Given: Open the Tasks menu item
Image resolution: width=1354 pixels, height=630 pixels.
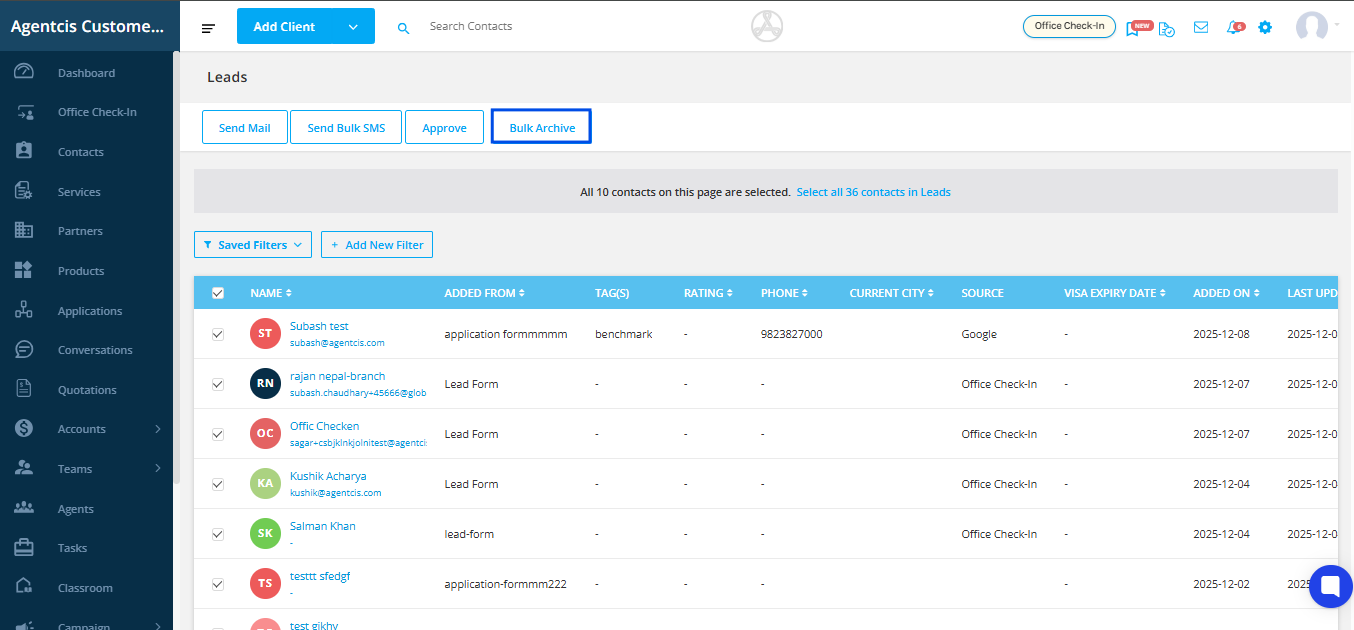Looking at the screenshot, I should point(72,548).
